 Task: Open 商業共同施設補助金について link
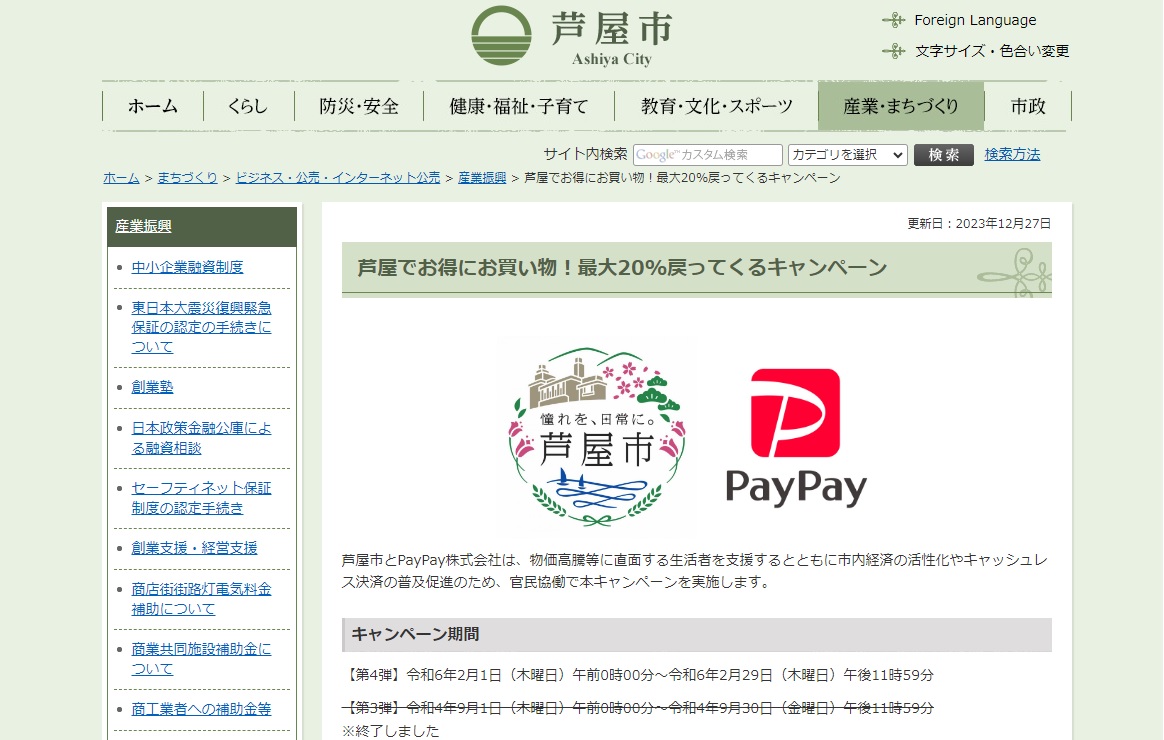pos(201,659)
